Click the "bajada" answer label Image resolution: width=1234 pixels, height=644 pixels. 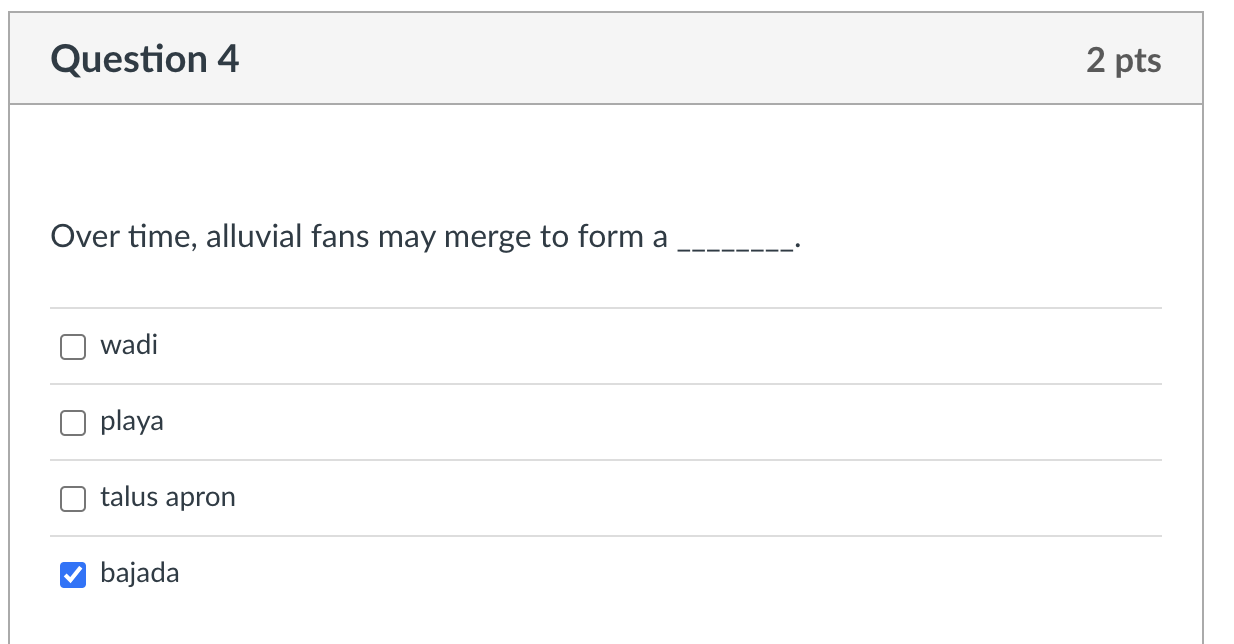[140, 574]
